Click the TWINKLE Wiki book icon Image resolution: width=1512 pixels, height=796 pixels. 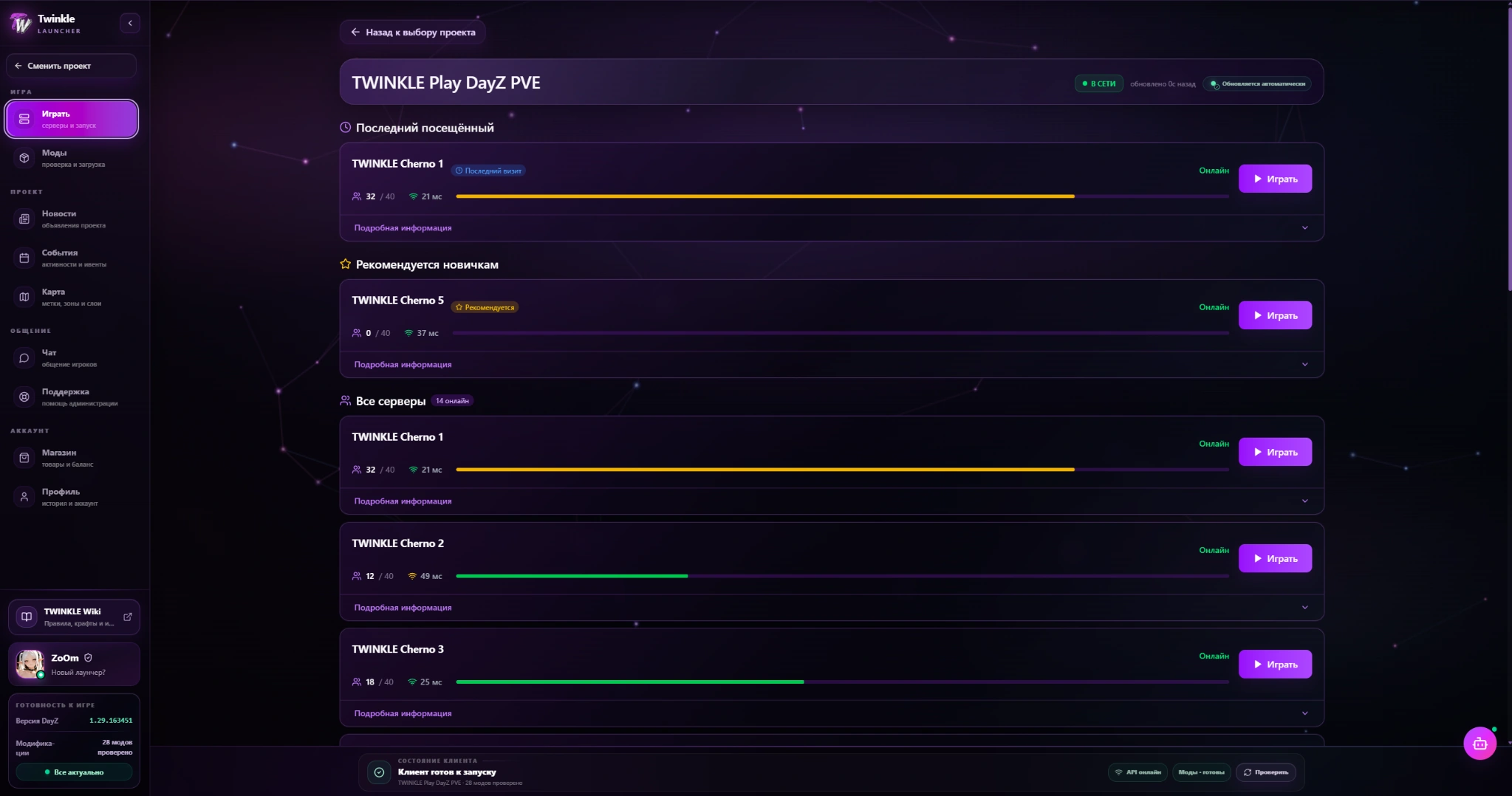pyautogui.click(x=27, y=617)
